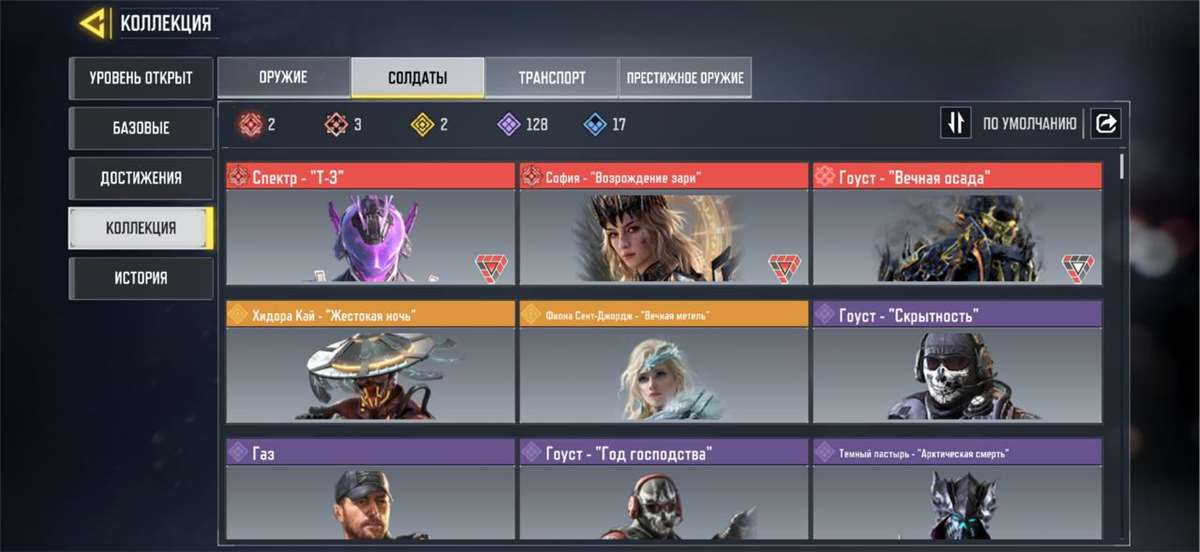Open the Престижное оружие tab
Screen dimensions: 1200x552
pyautogui.click(x=685, y=77)
